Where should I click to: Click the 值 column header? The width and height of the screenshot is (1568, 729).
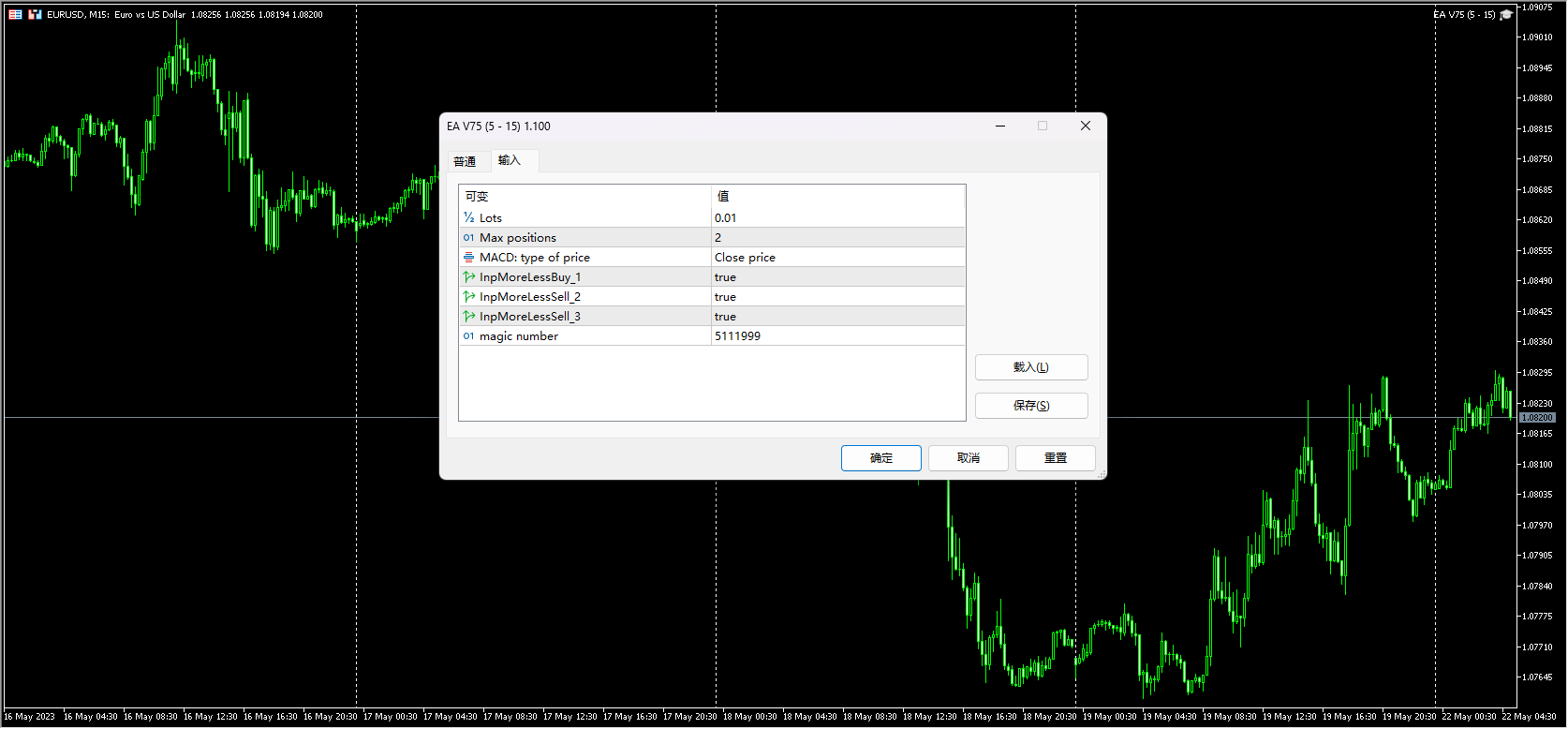click(x=838, y=196)
